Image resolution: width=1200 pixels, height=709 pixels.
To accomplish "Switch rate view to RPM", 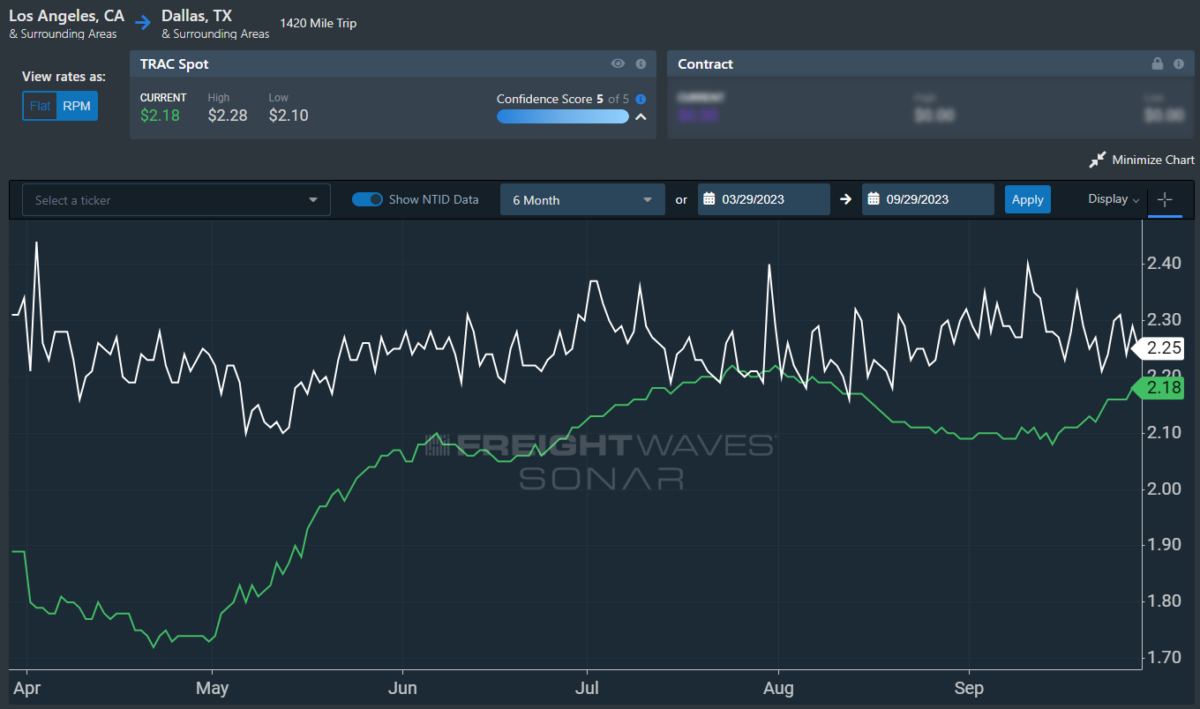I will (x=77, y=105).
